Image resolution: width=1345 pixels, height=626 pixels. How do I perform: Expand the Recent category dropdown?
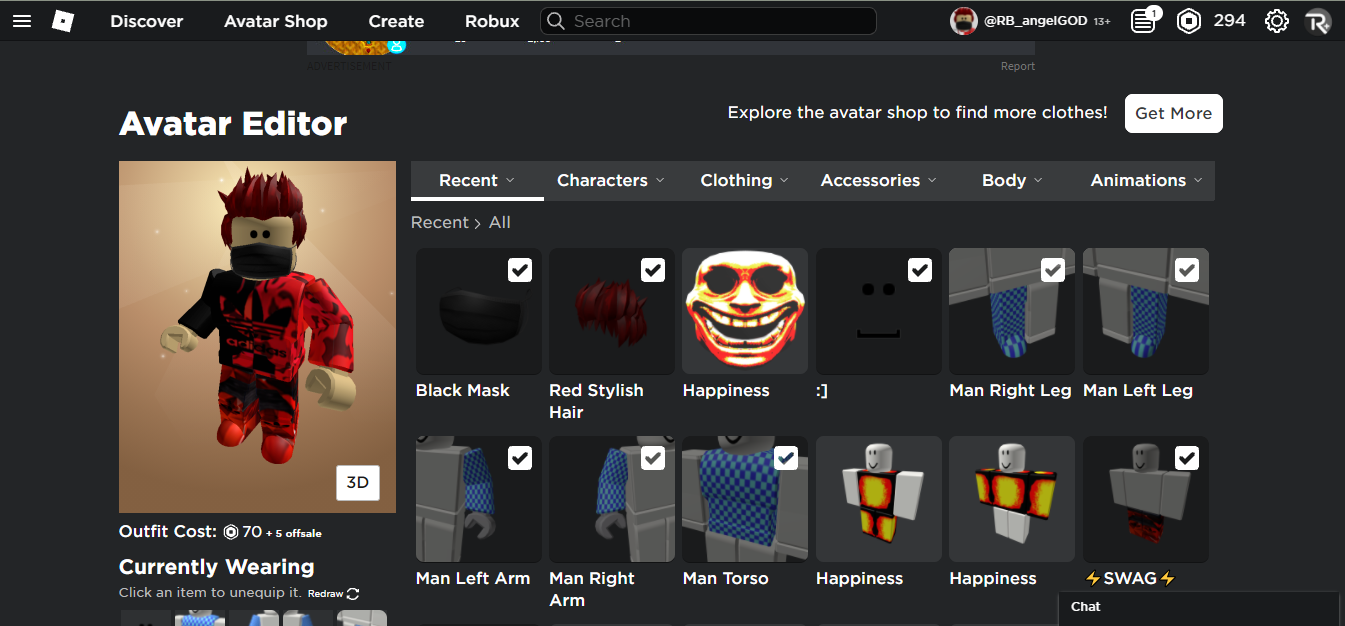[x=477, y=181]
